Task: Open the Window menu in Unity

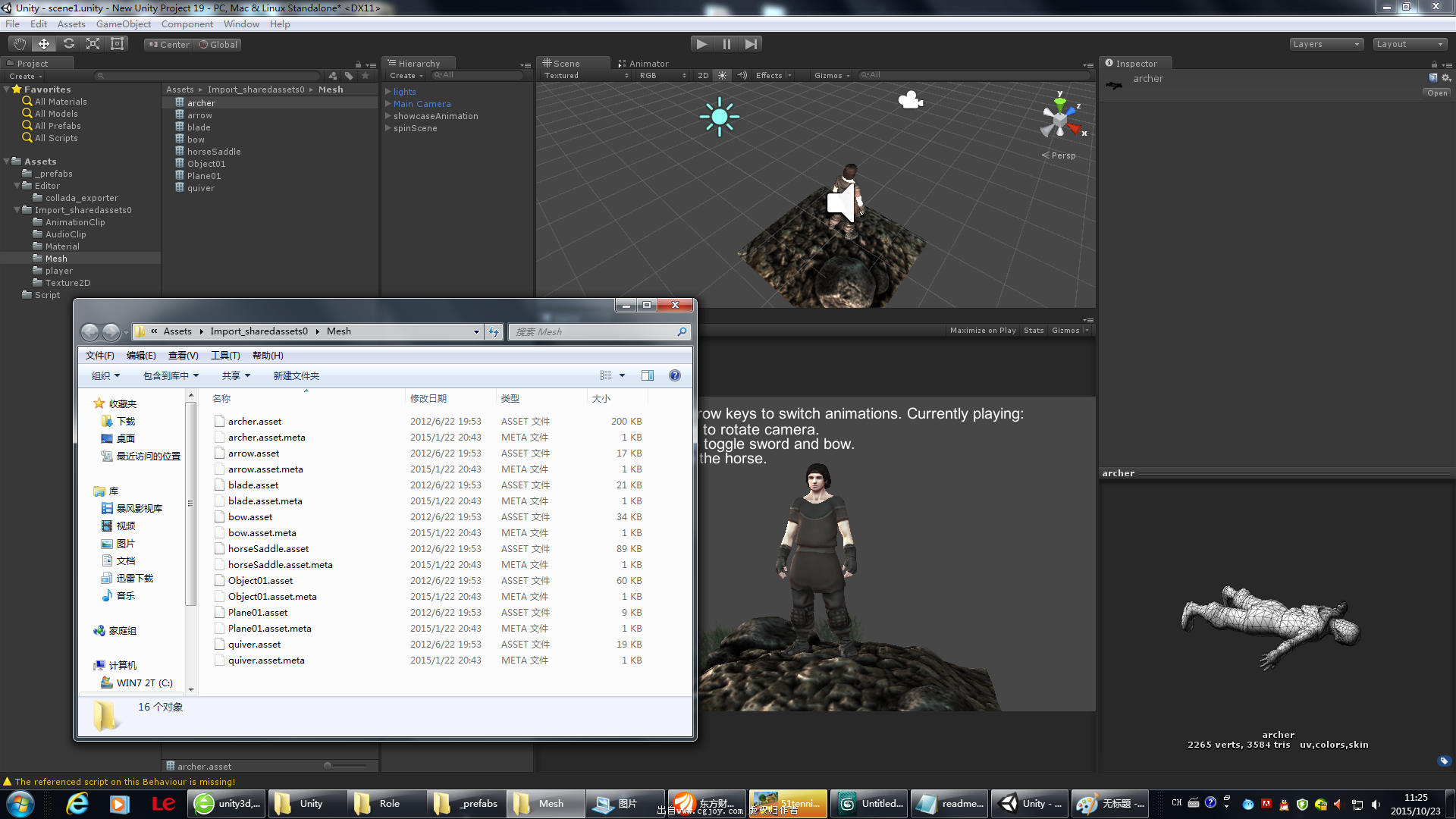Action: 241,24
